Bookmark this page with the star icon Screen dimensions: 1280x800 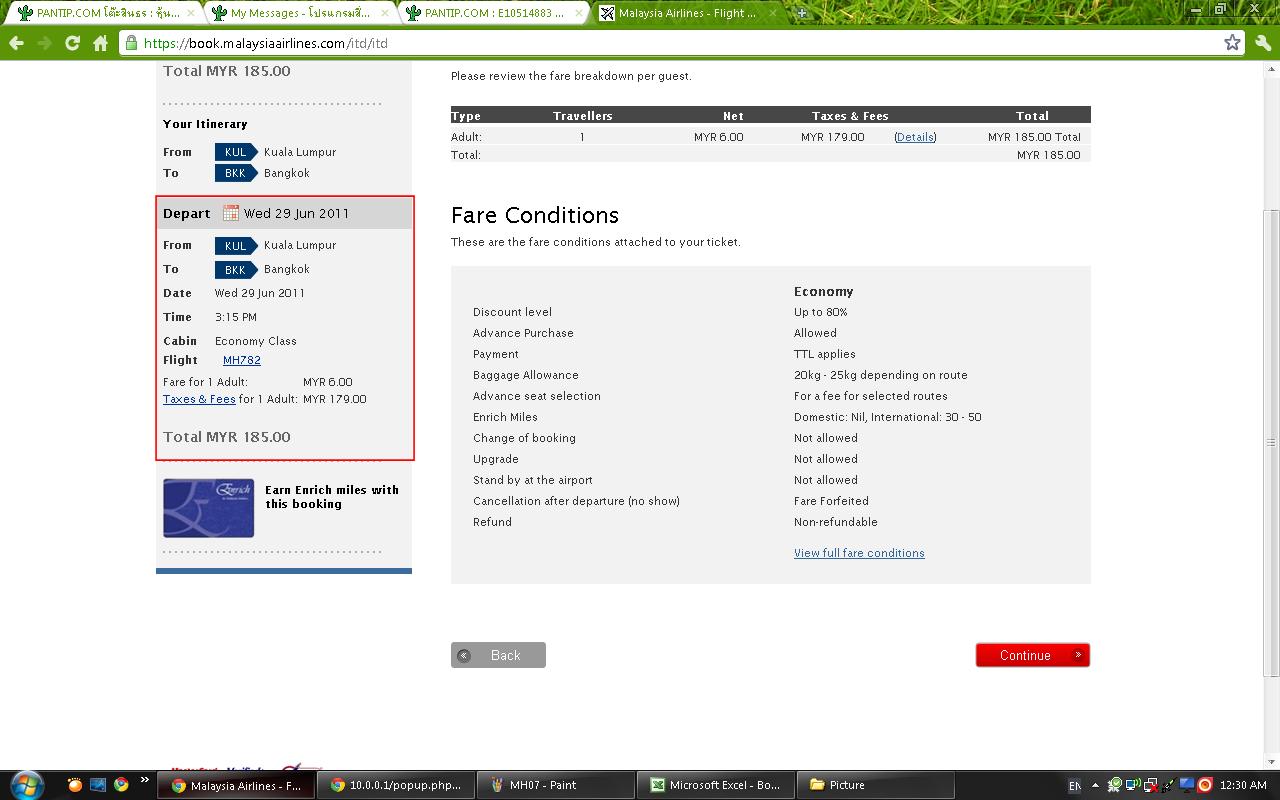[x=1232, y=43]
